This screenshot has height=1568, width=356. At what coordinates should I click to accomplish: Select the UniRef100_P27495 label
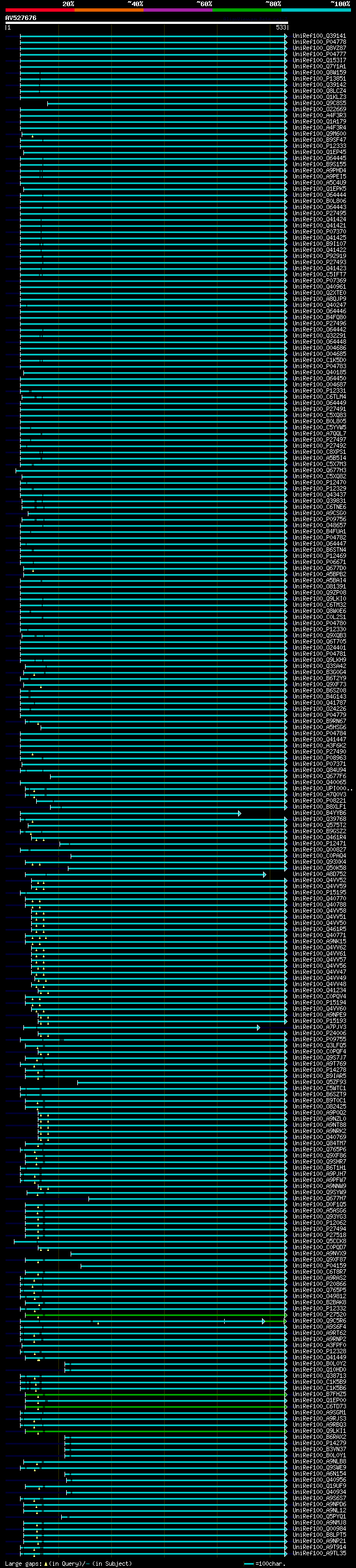click(319, 214)
